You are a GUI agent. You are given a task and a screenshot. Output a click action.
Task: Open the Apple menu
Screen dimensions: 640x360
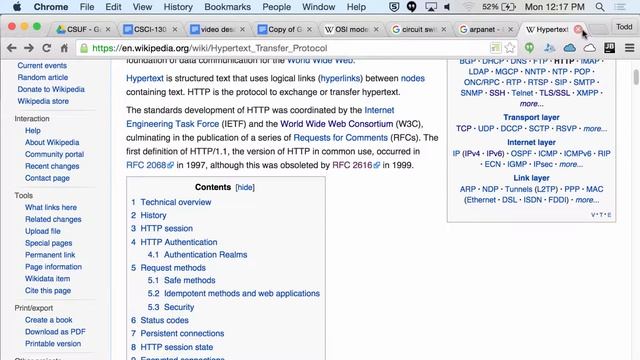17,7
